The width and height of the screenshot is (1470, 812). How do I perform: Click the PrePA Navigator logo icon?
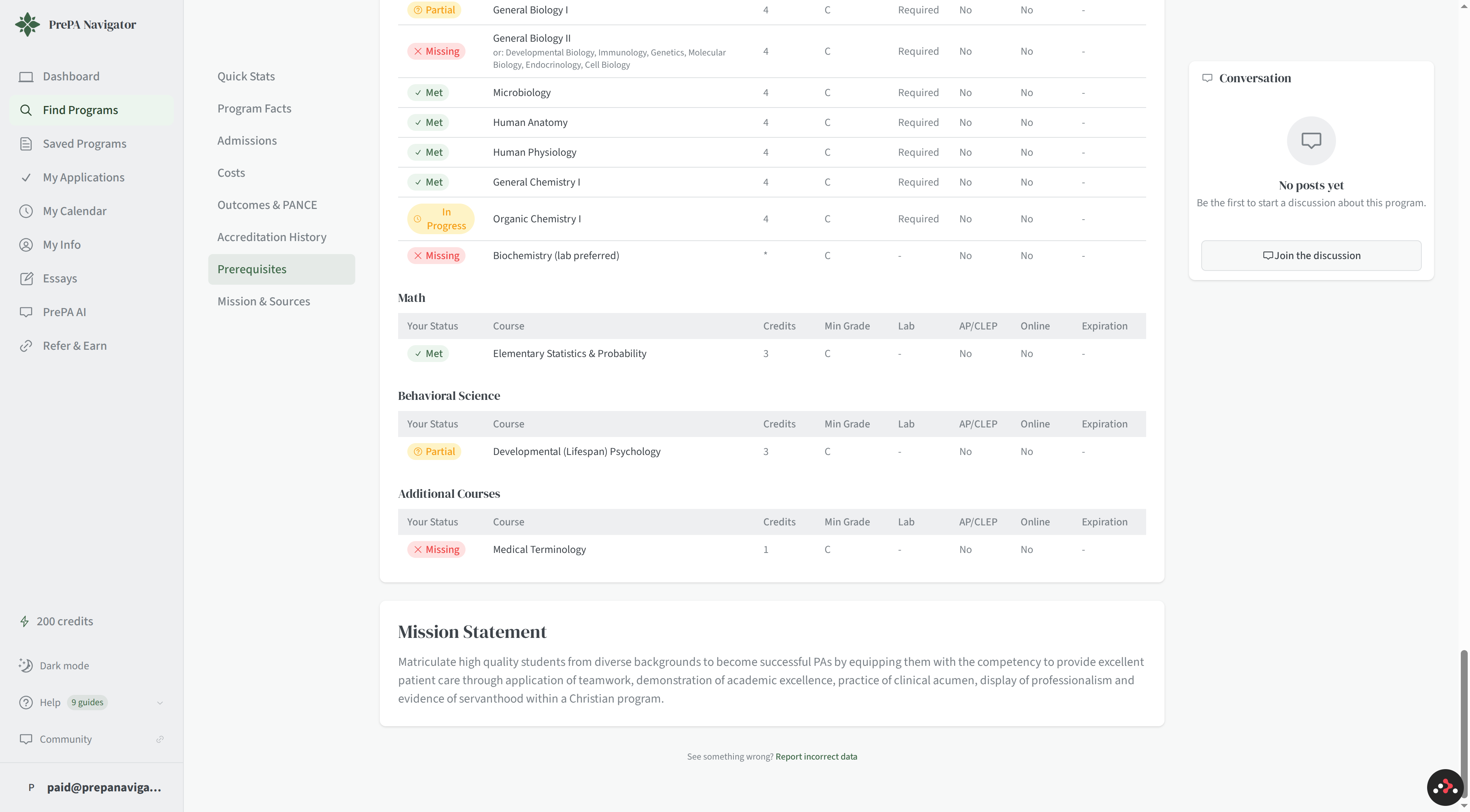[28, 24]
